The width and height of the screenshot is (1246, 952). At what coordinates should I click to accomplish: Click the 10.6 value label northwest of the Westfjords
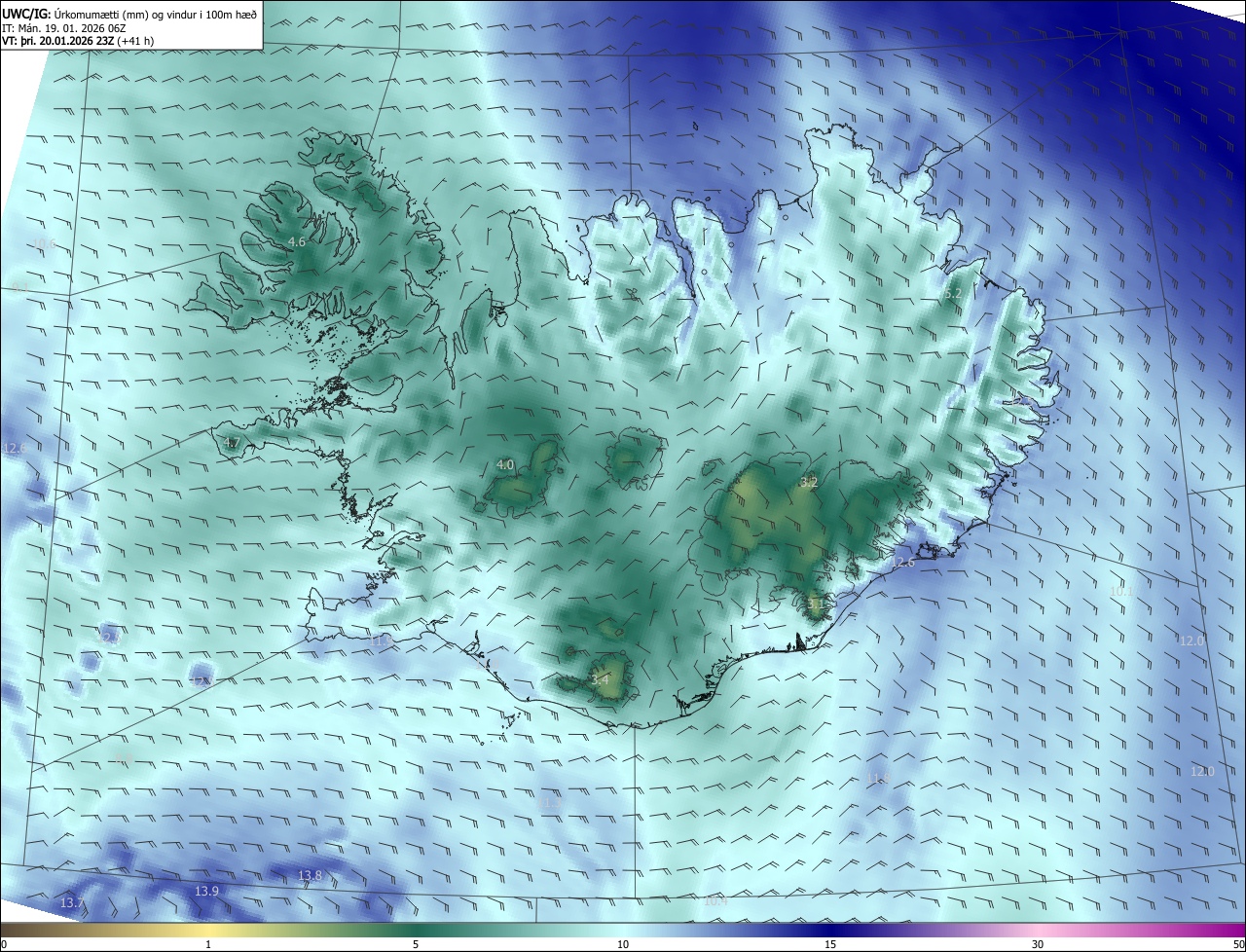(x=44, y=243)
